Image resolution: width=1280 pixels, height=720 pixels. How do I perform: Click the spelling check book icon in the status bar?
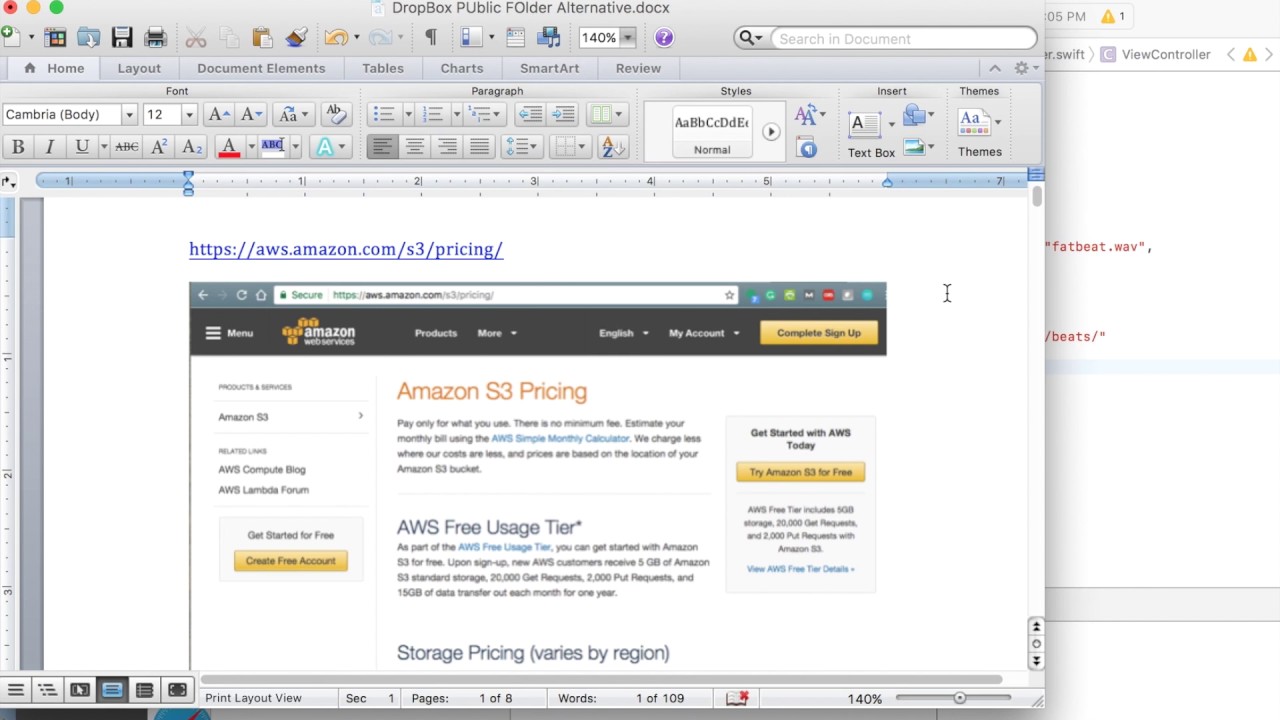[x=738, y=698]
